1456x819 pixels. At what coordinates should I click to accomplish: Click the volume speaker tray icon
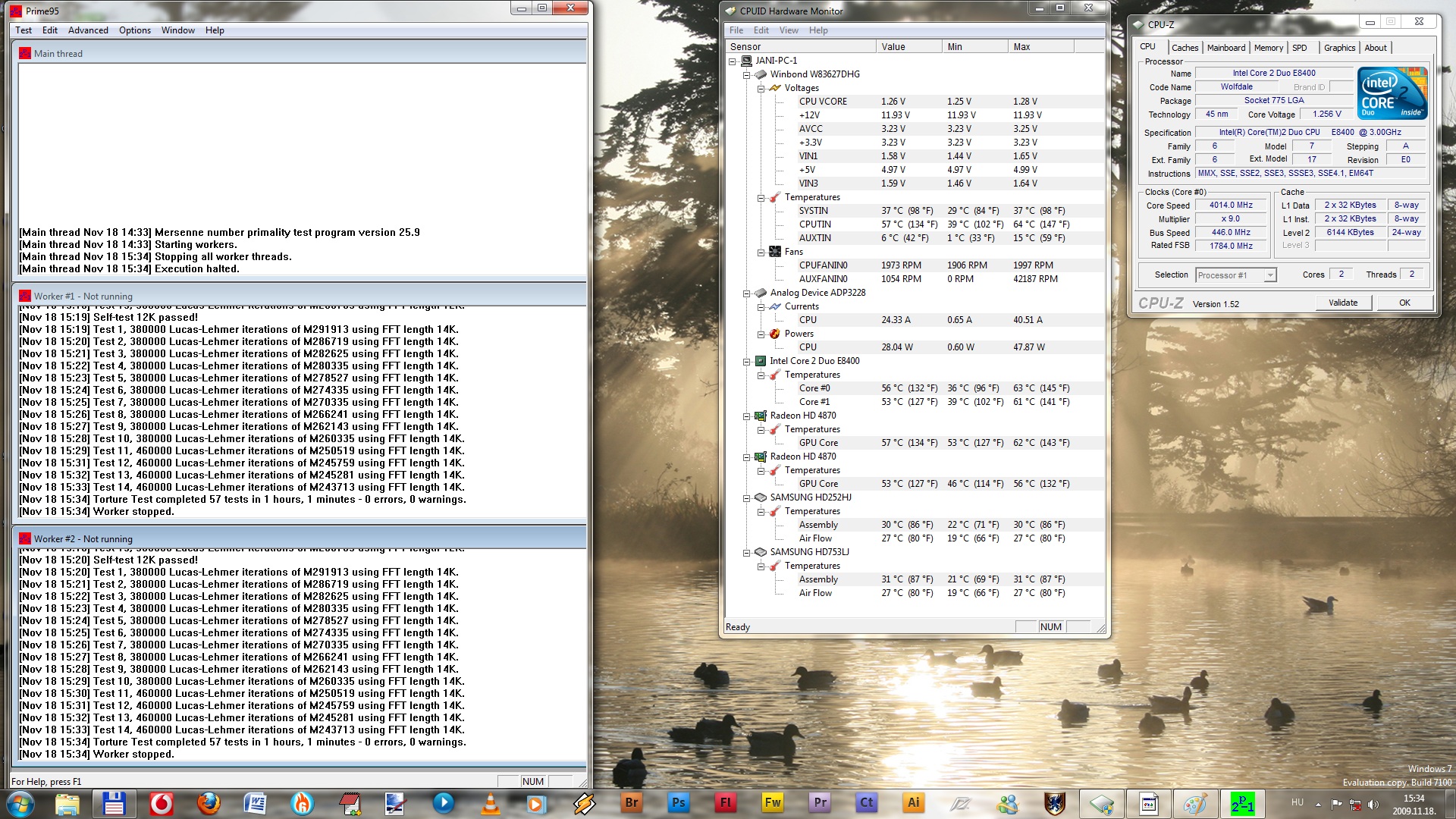[1373, 805]
